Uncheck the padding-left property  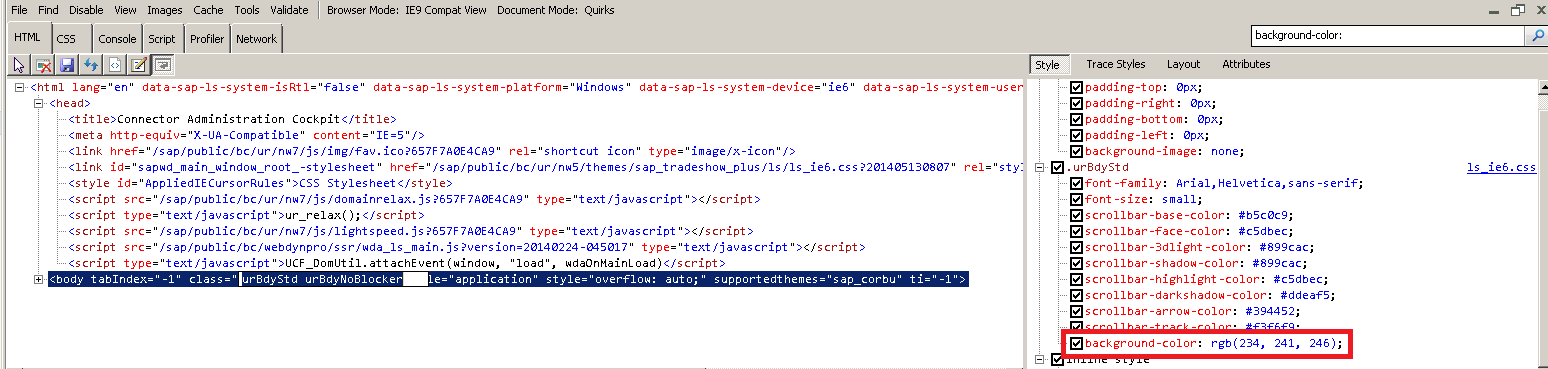pyautogui.click(x=1076, y=135)
